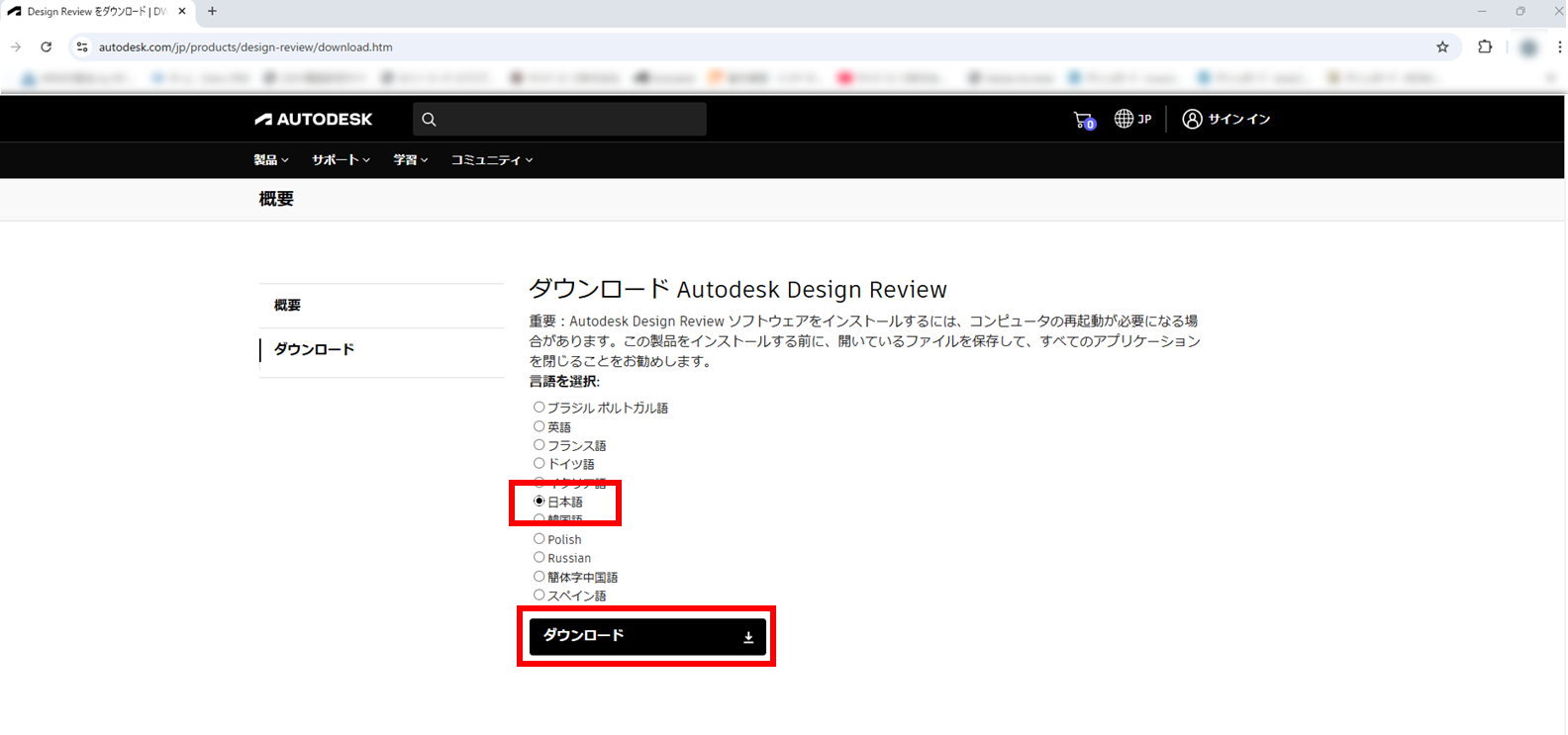Close the Design Review browser tab
The width and height of the screenshot is (1568, 735).
tap(182, 12)
